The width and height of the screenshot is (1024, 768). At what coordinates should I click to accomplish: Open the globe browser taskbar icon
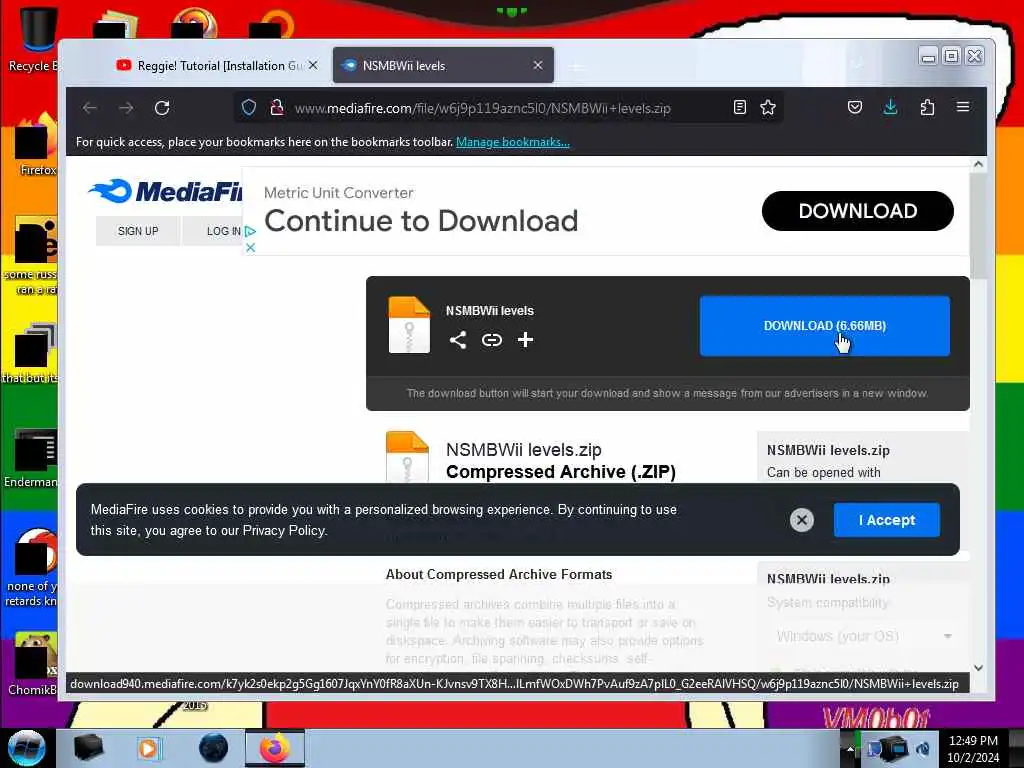pyautogui.click(x=214, y=748)
